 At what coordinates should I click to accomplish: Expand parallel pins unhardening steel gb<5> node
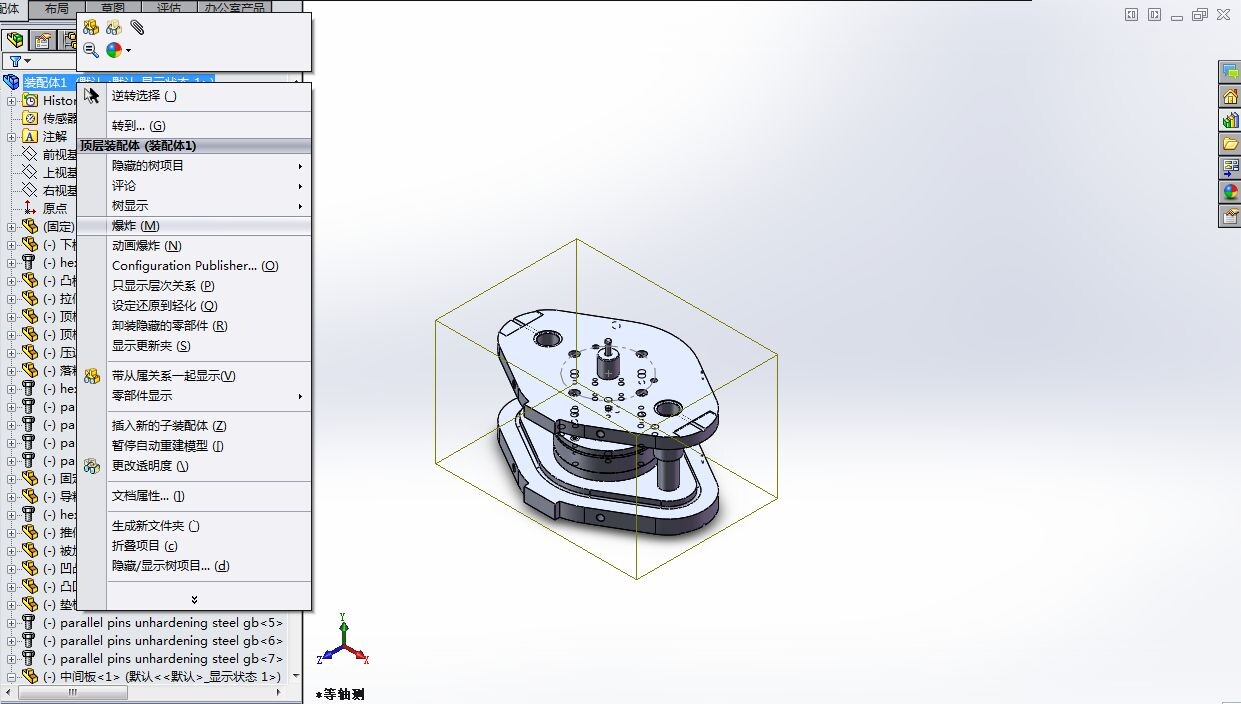click(12, 623)
